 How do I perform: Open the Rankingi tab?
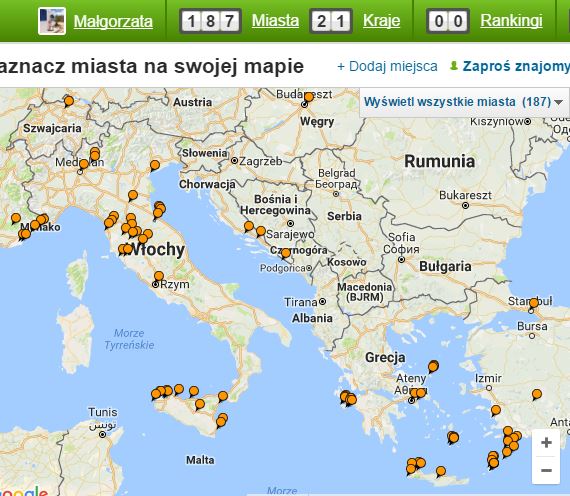point(511,21)
